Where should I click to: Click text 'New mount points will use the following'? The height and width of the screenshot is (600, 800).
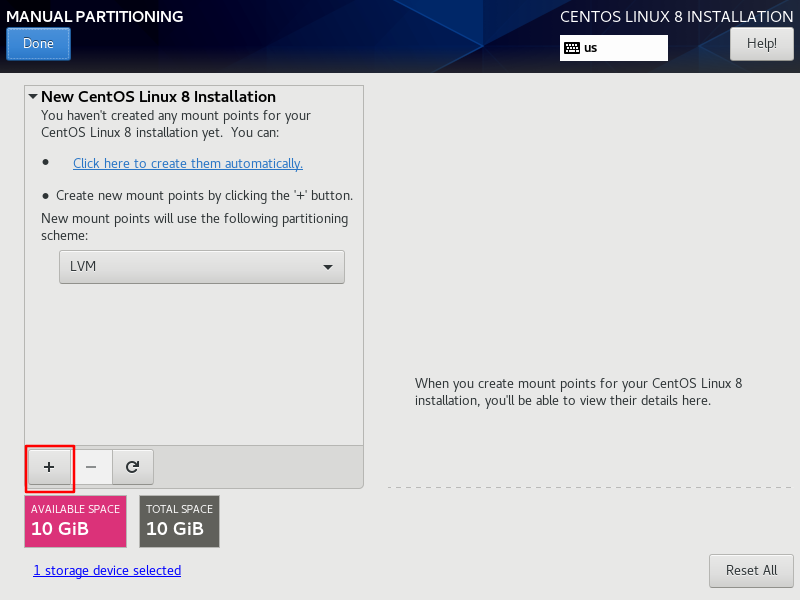(160, 219)
